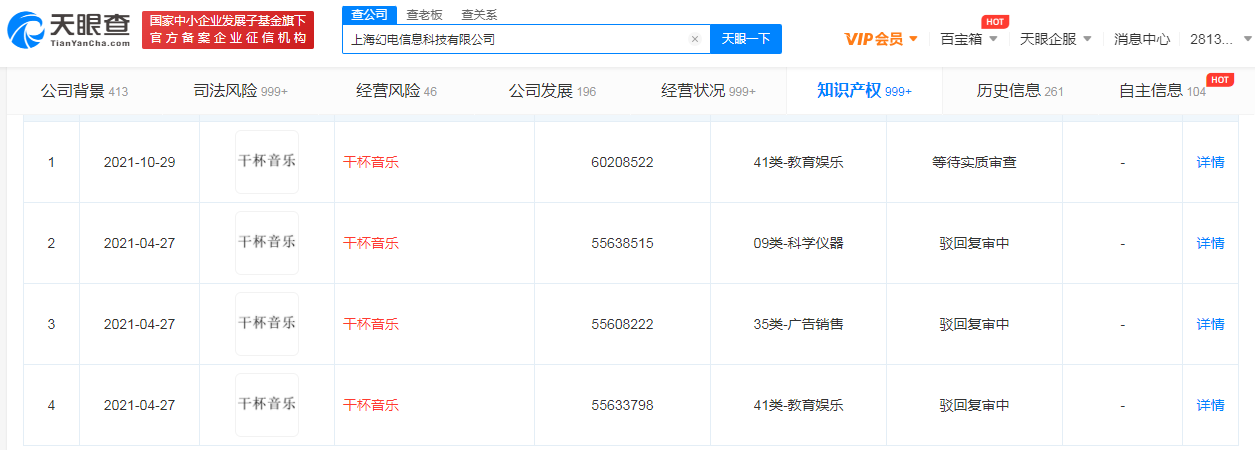Open the 经营风险 46 tab

[396, 91]
